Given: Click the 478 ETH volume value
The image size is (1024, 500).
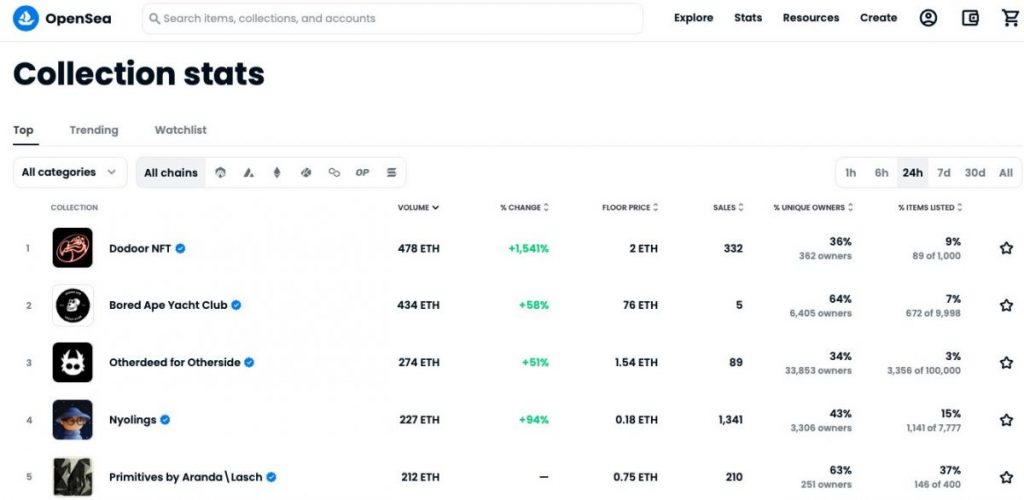Looking at the screenshot, I should (x=419, y=248).
